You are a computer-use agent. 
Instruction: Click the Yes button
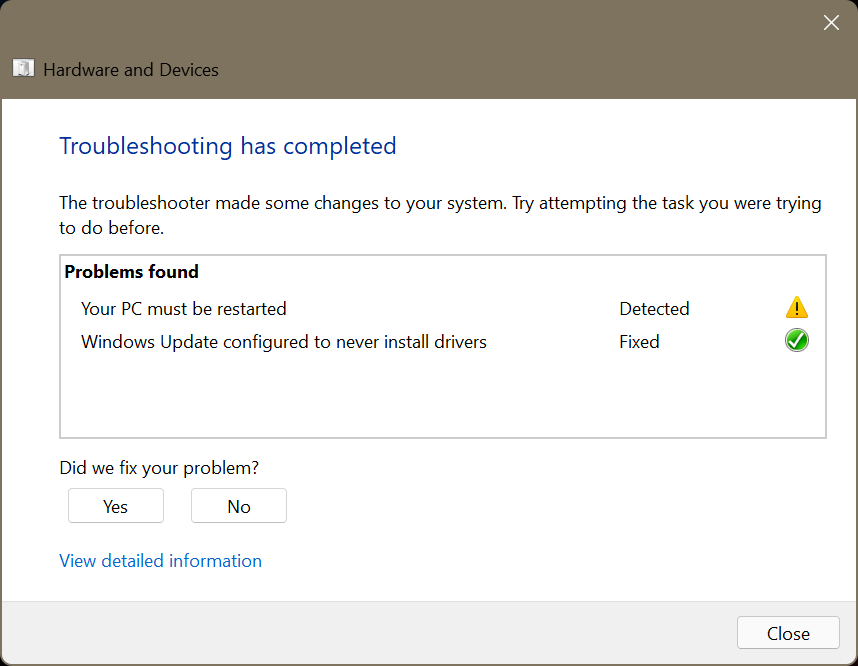(x=115, y=506)
